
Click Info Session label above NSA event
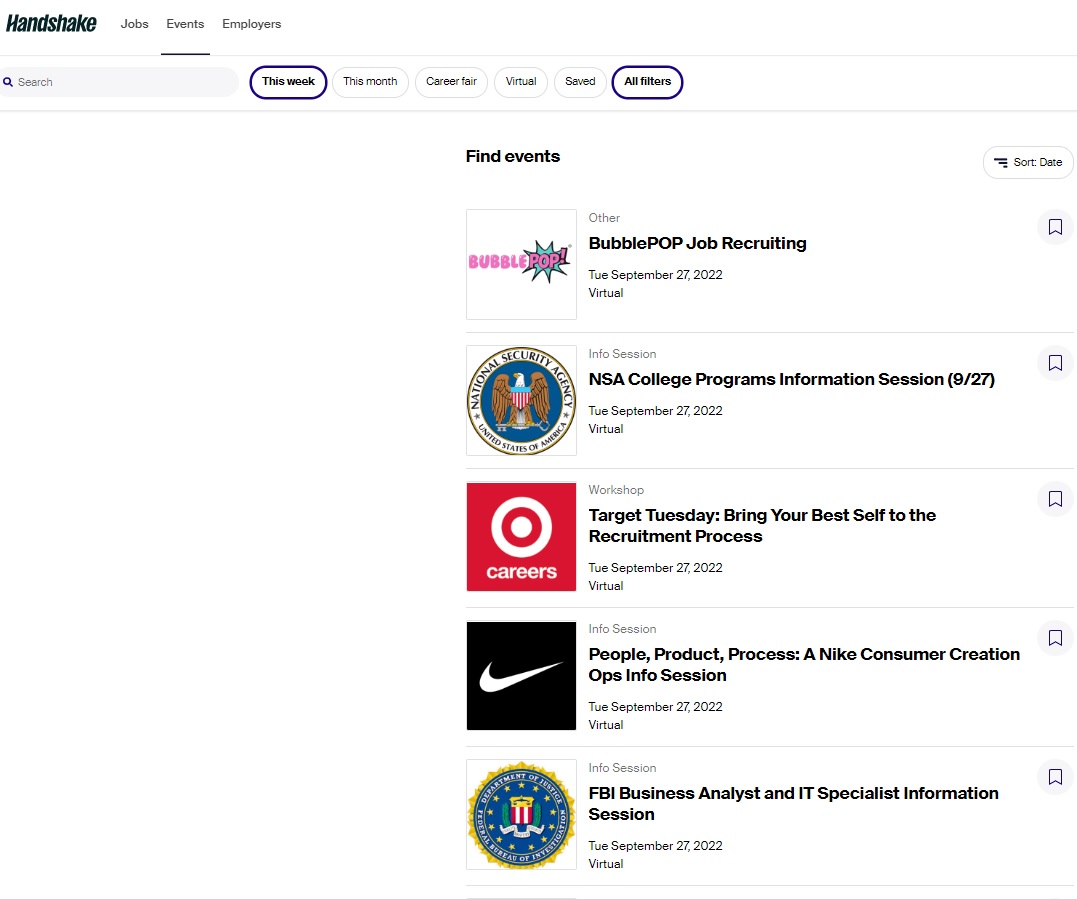click(x=622, y=354)
